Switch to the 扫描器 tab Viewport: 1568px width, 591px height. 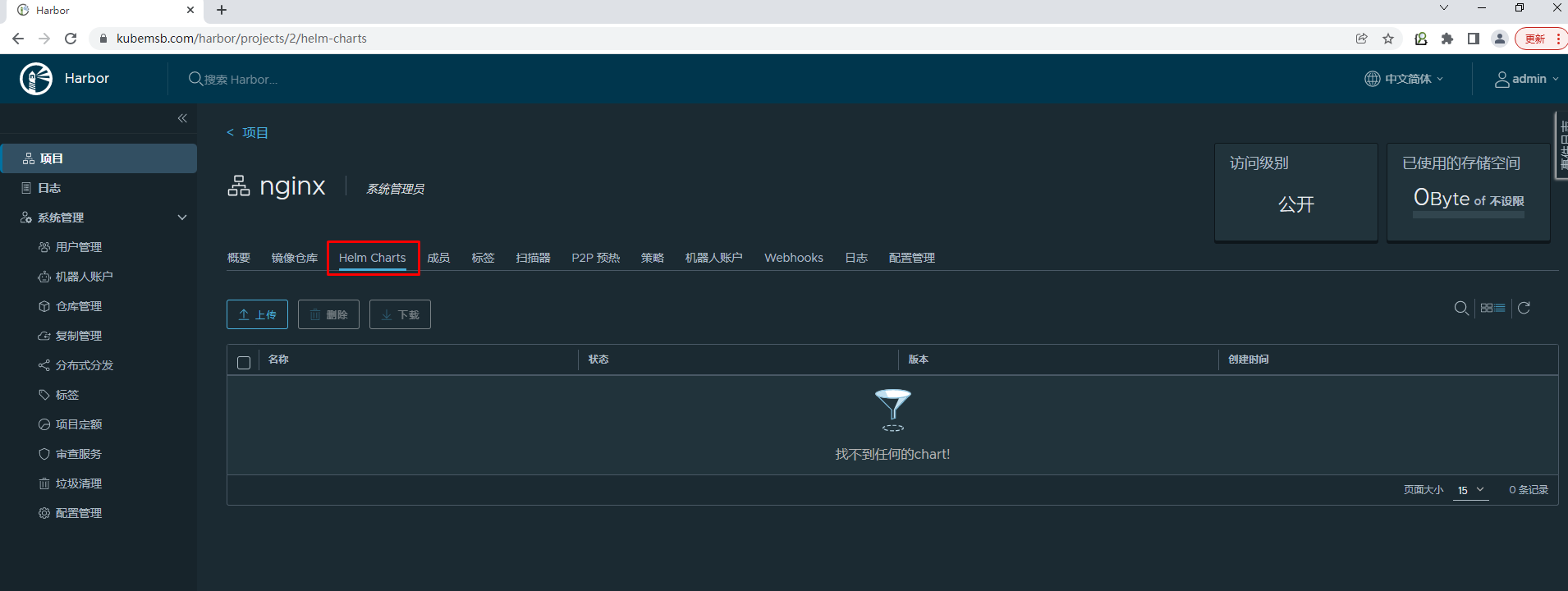pyautogui.click(x=533, y=258)
